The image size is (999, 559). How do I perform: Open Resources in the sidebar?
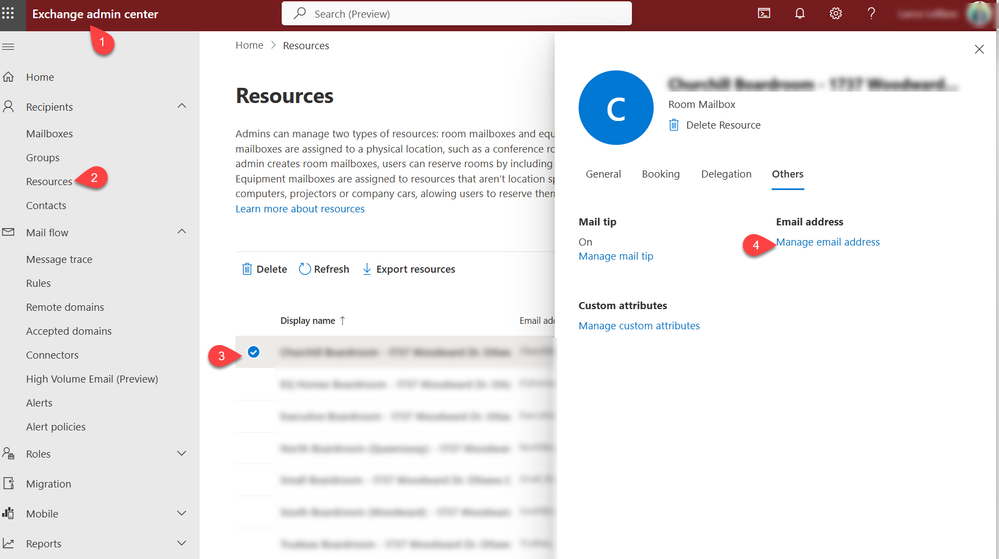pyautogui.click(x=49, y=182)
